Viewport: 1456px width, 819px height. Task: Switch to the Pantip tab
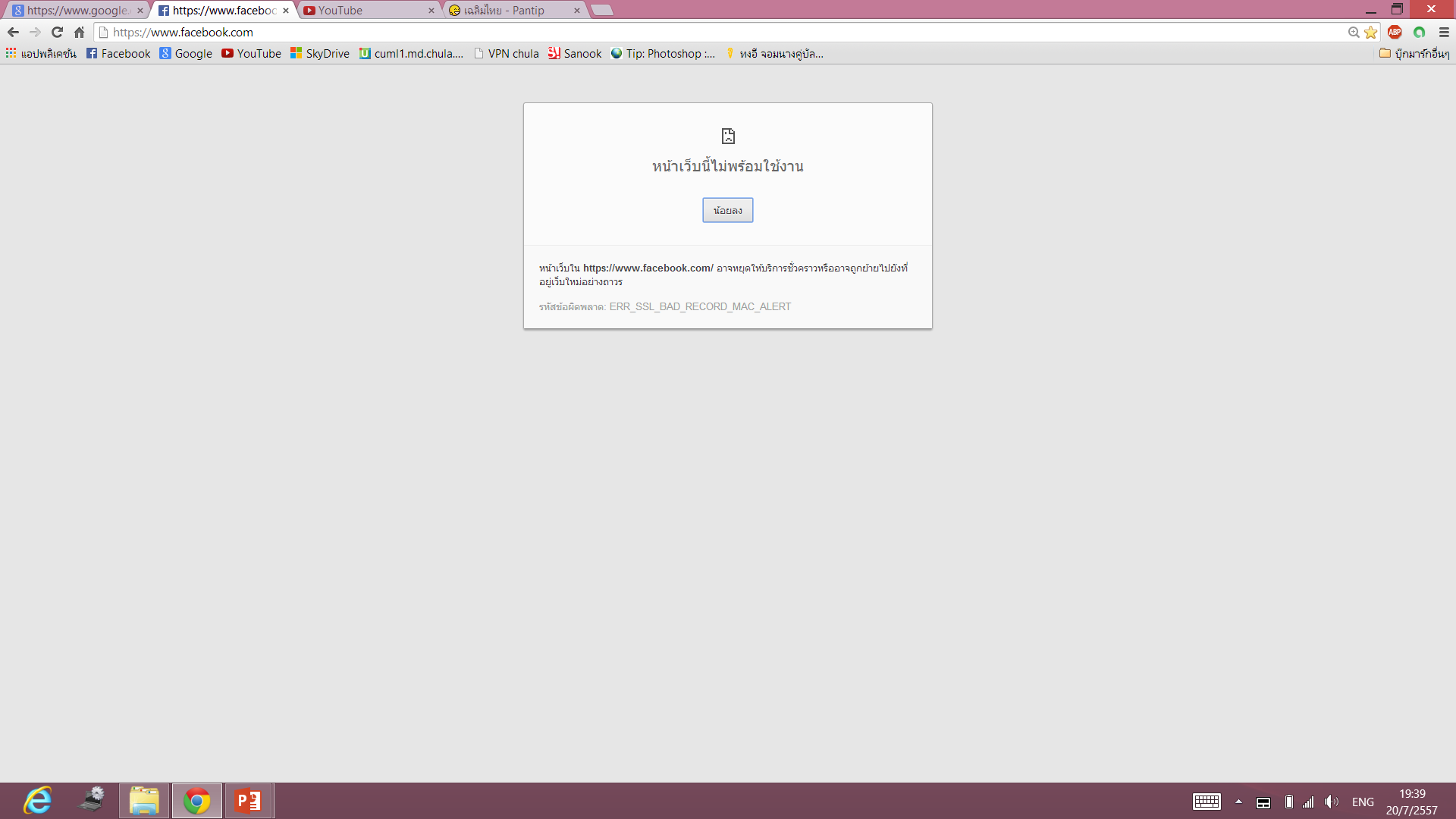click(x=508, y=11)
